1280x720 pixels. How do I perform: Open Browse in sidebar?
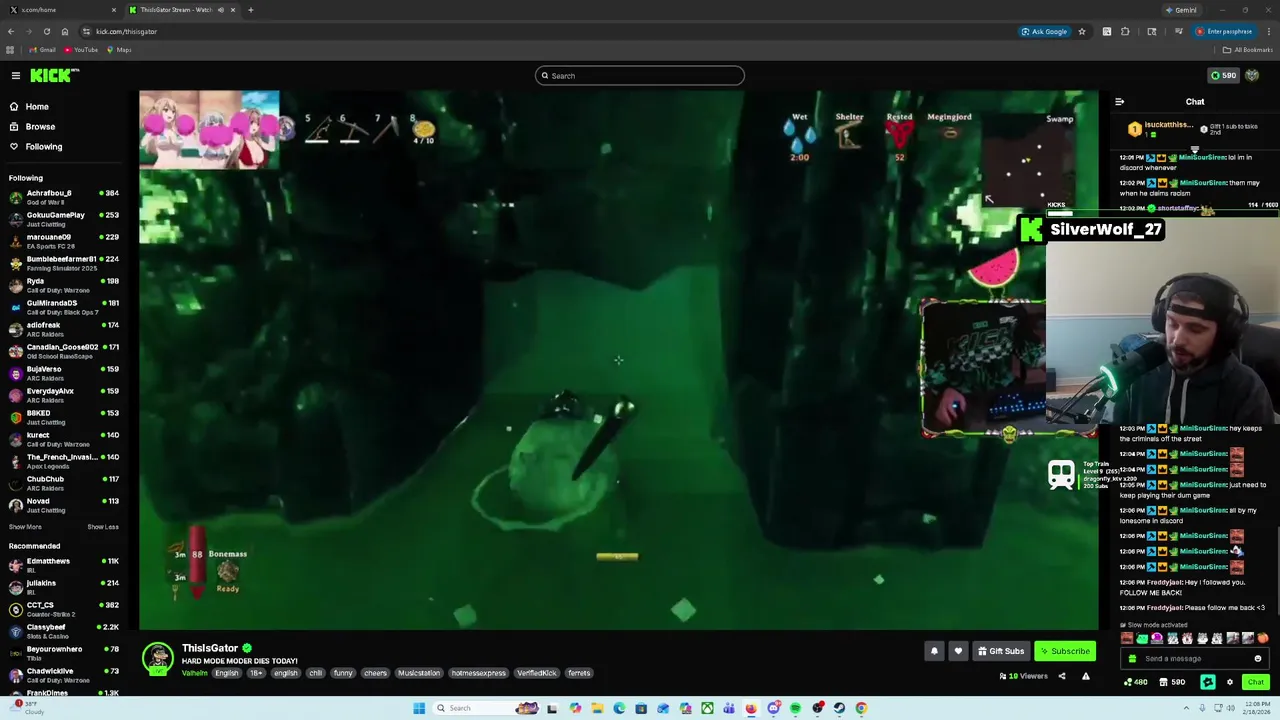pyautogui.click(x=32, y=127)
